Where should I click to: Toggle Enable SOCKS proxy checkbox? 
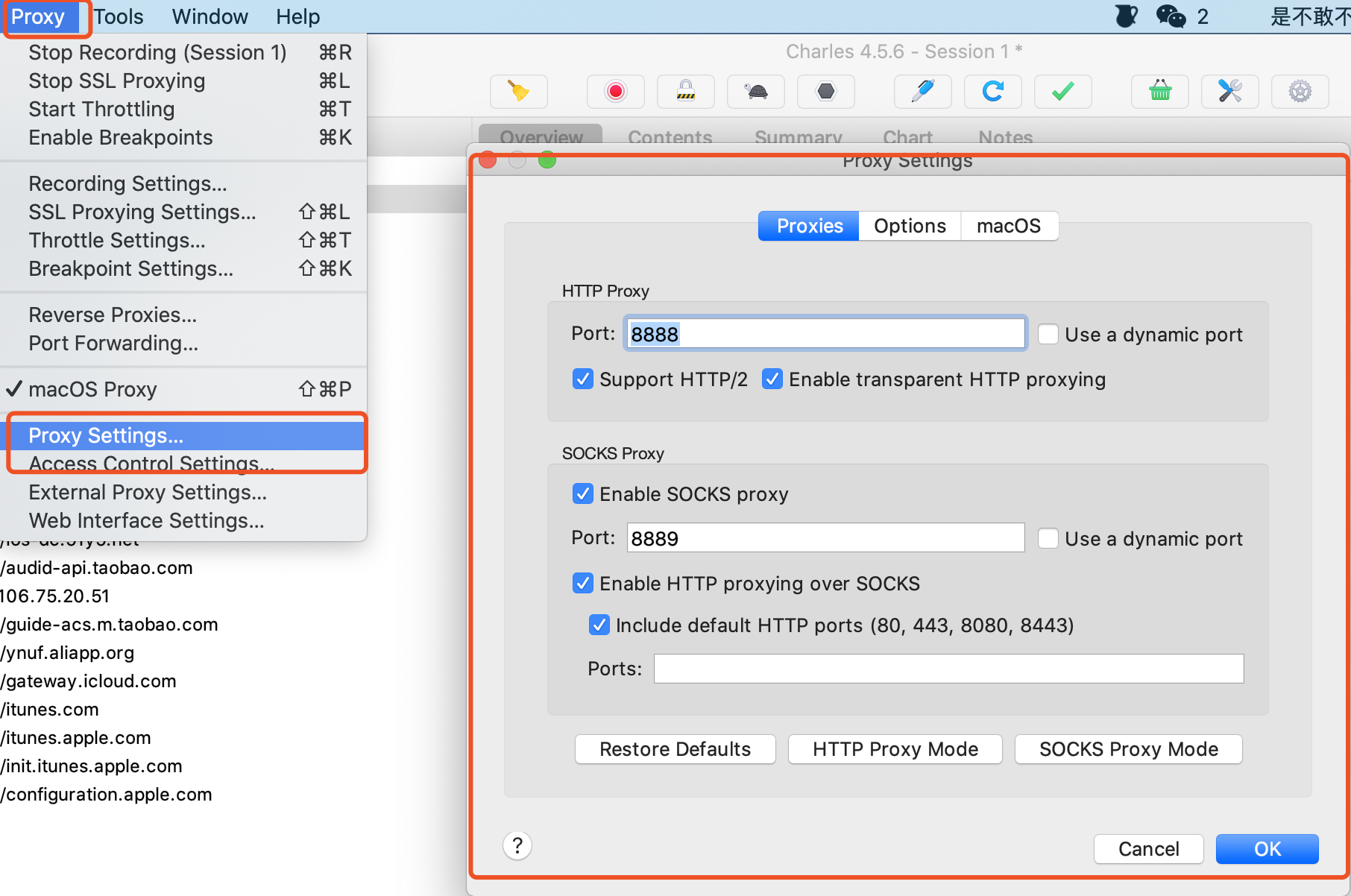(583, 494)
